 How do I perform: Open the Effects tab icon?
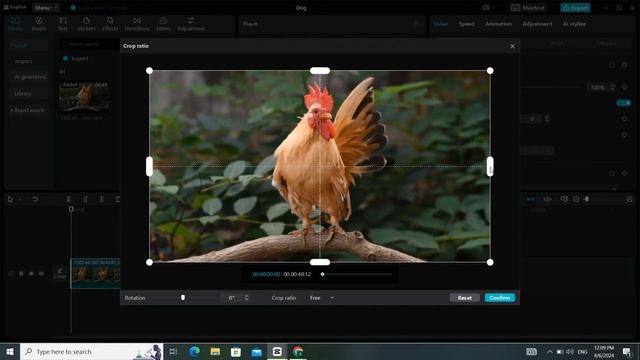(110, 24)
